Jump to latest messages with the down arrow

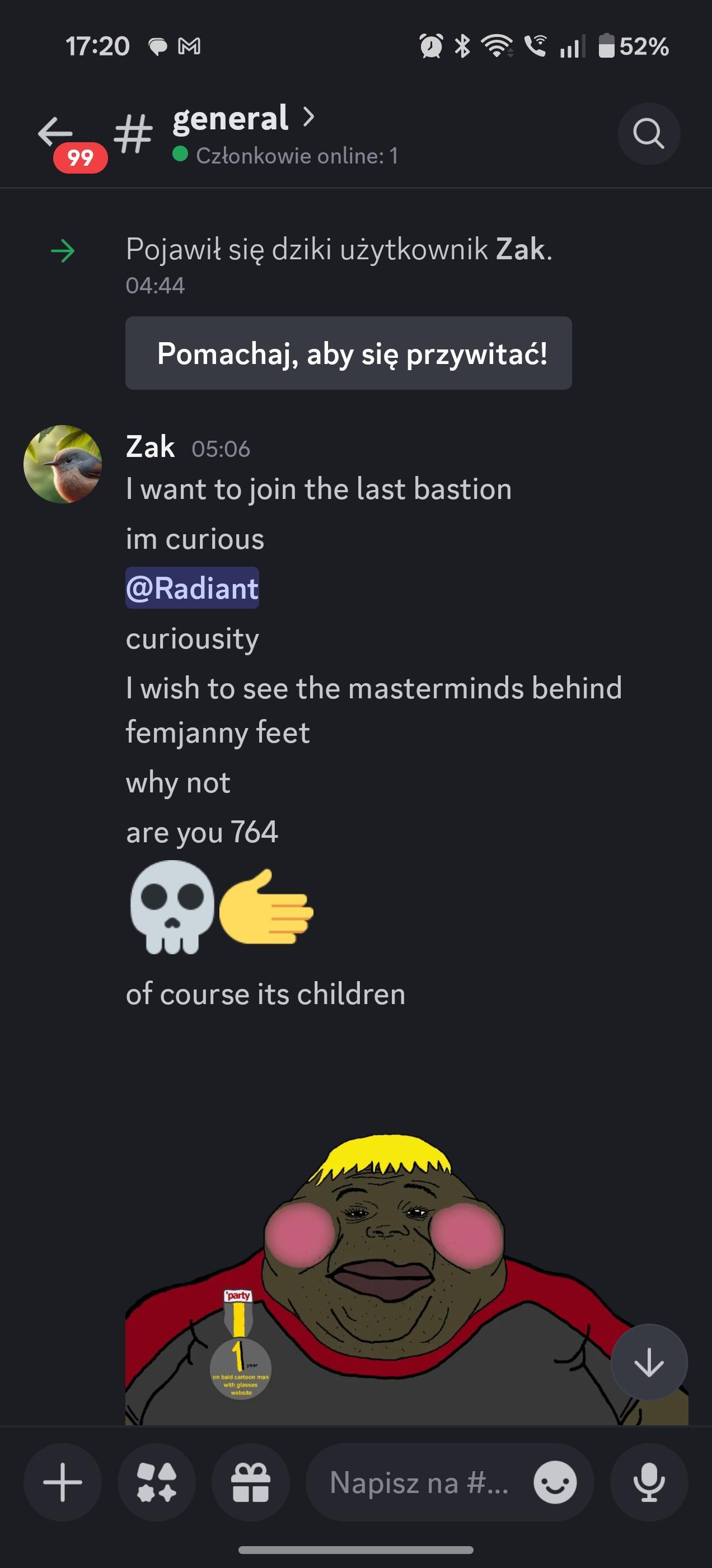tap(649, 1362)
